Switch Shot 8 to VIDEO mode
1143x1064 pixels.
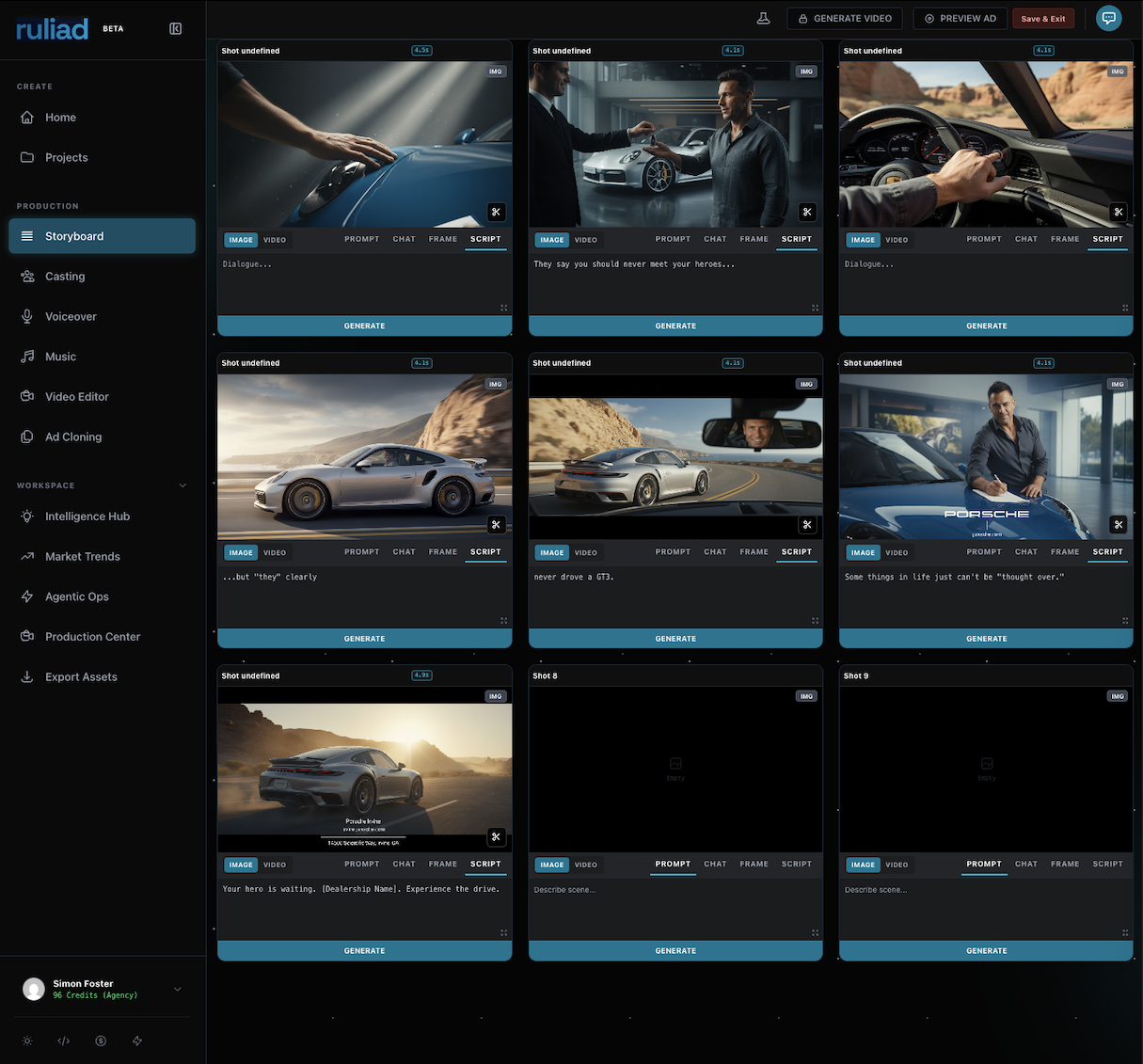586,865
